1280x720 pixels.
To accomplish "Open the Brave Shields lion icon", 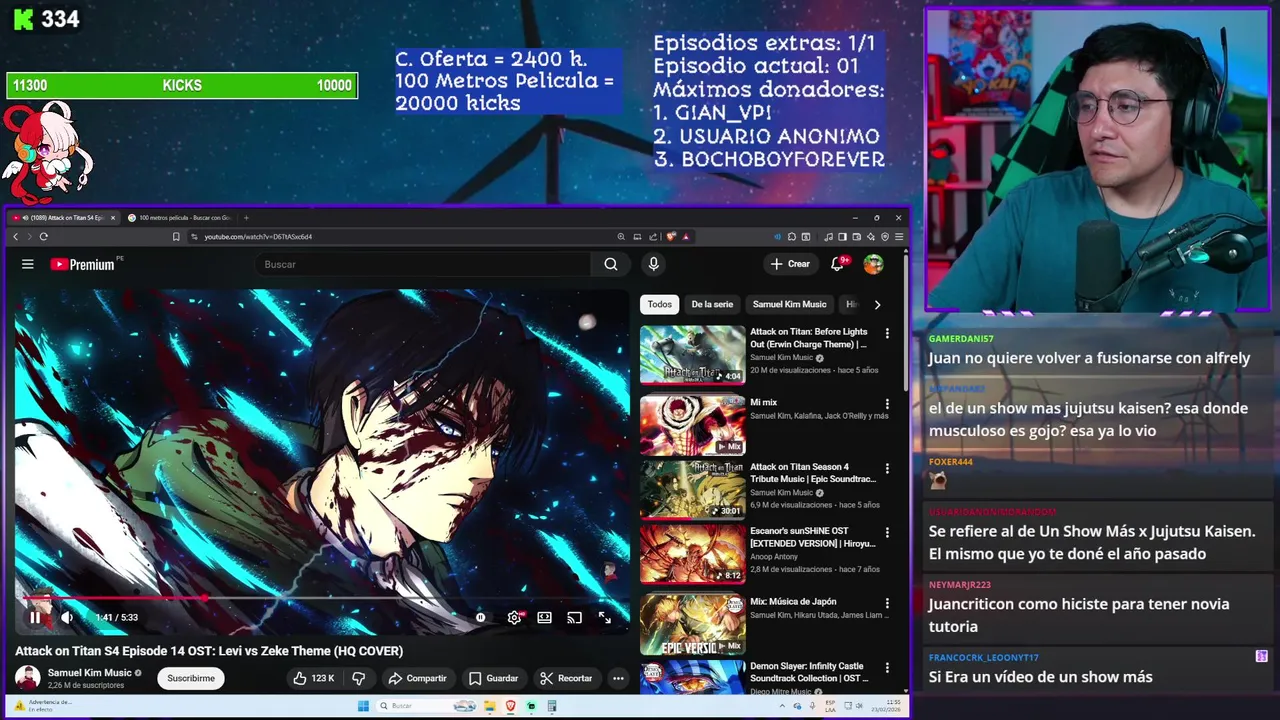I will point(671,237).
